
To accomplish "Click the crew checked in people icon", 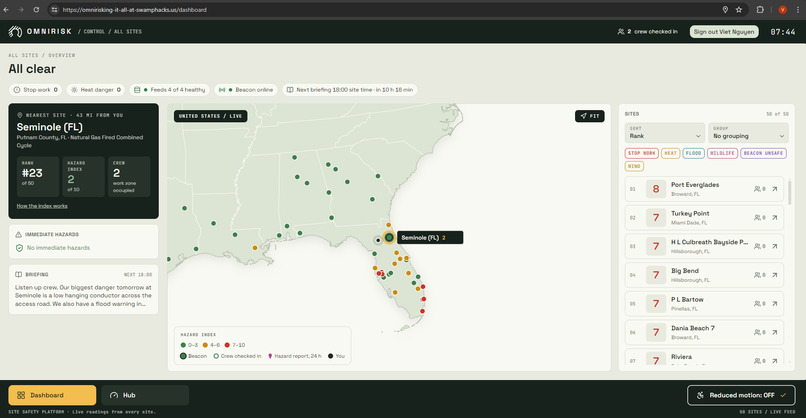I will pyautogui.click(x=620, y=32).
